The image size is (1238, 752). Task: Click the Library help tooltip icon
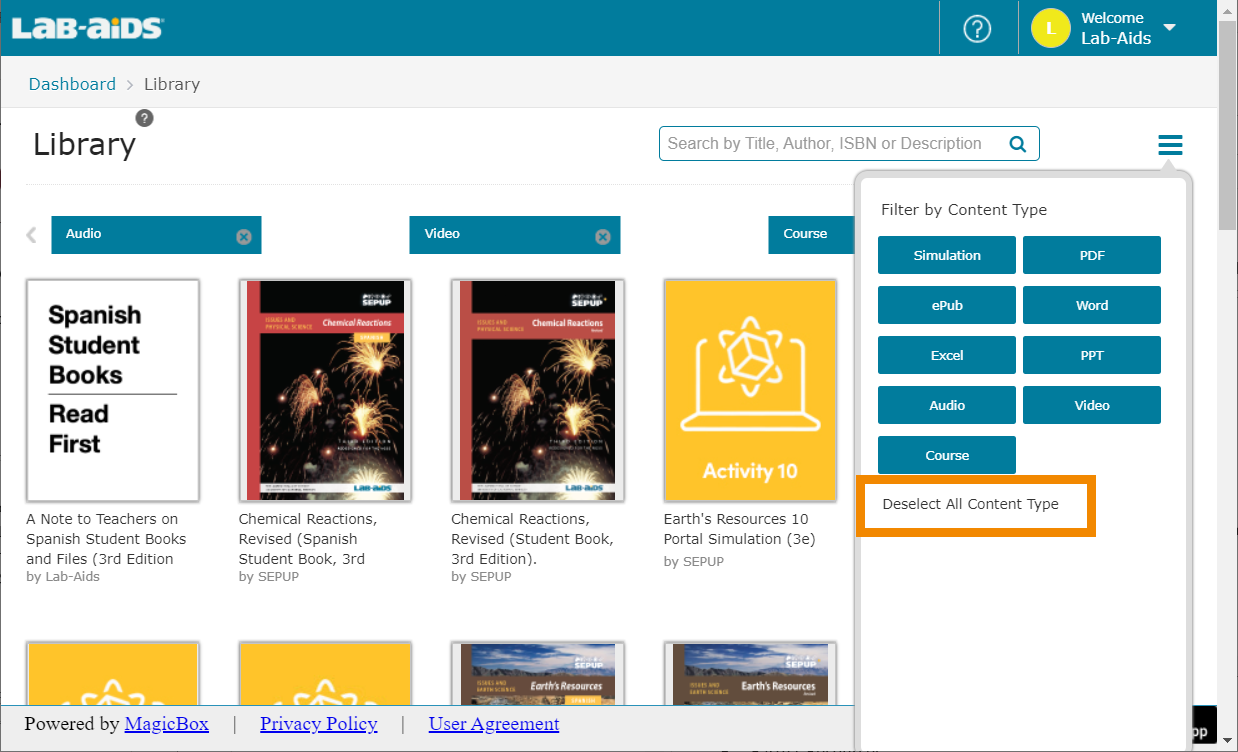click(145, 118)
